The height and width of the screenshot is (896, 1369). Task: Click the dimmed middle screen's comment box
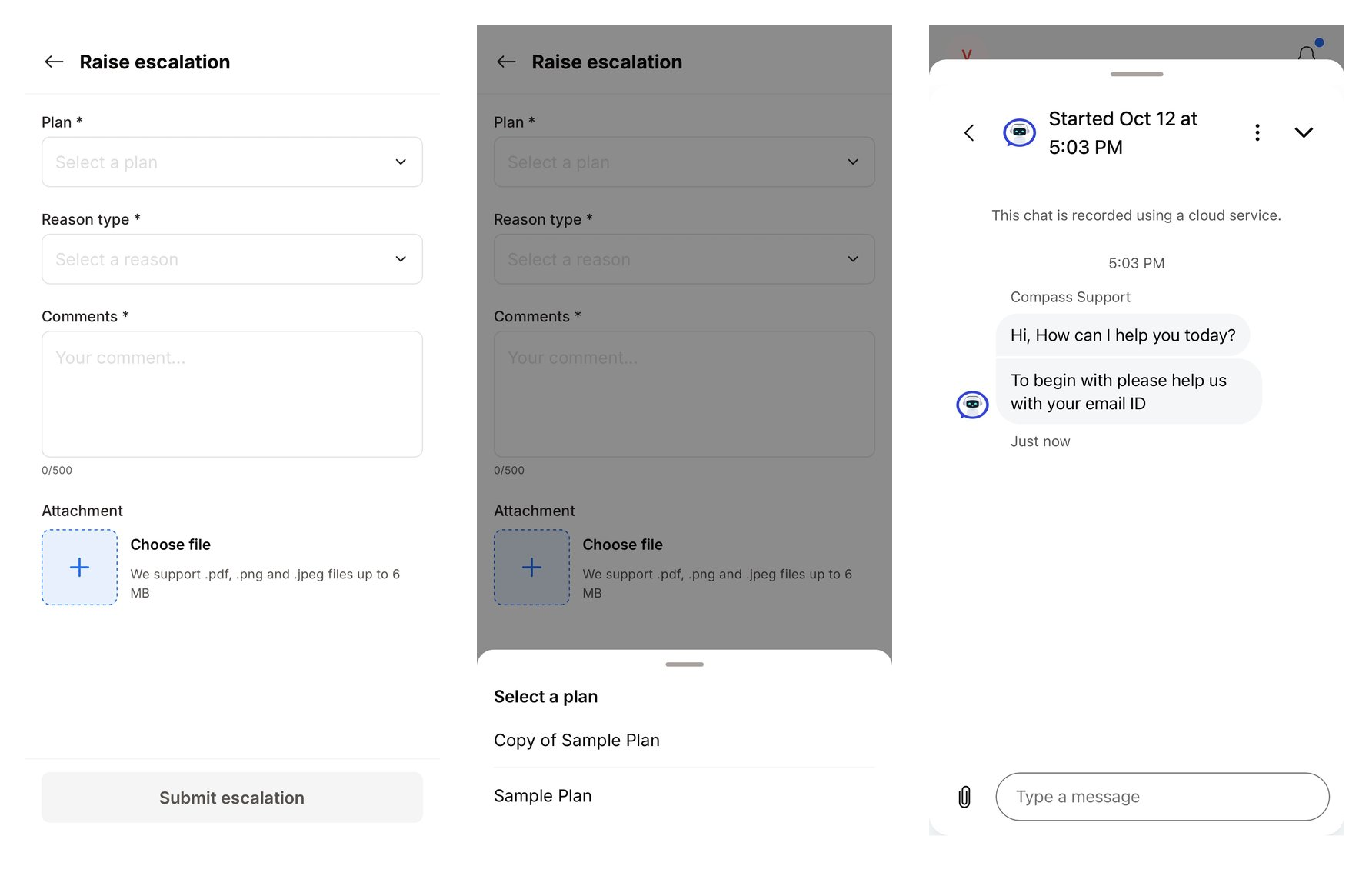[x=684, y=394]
